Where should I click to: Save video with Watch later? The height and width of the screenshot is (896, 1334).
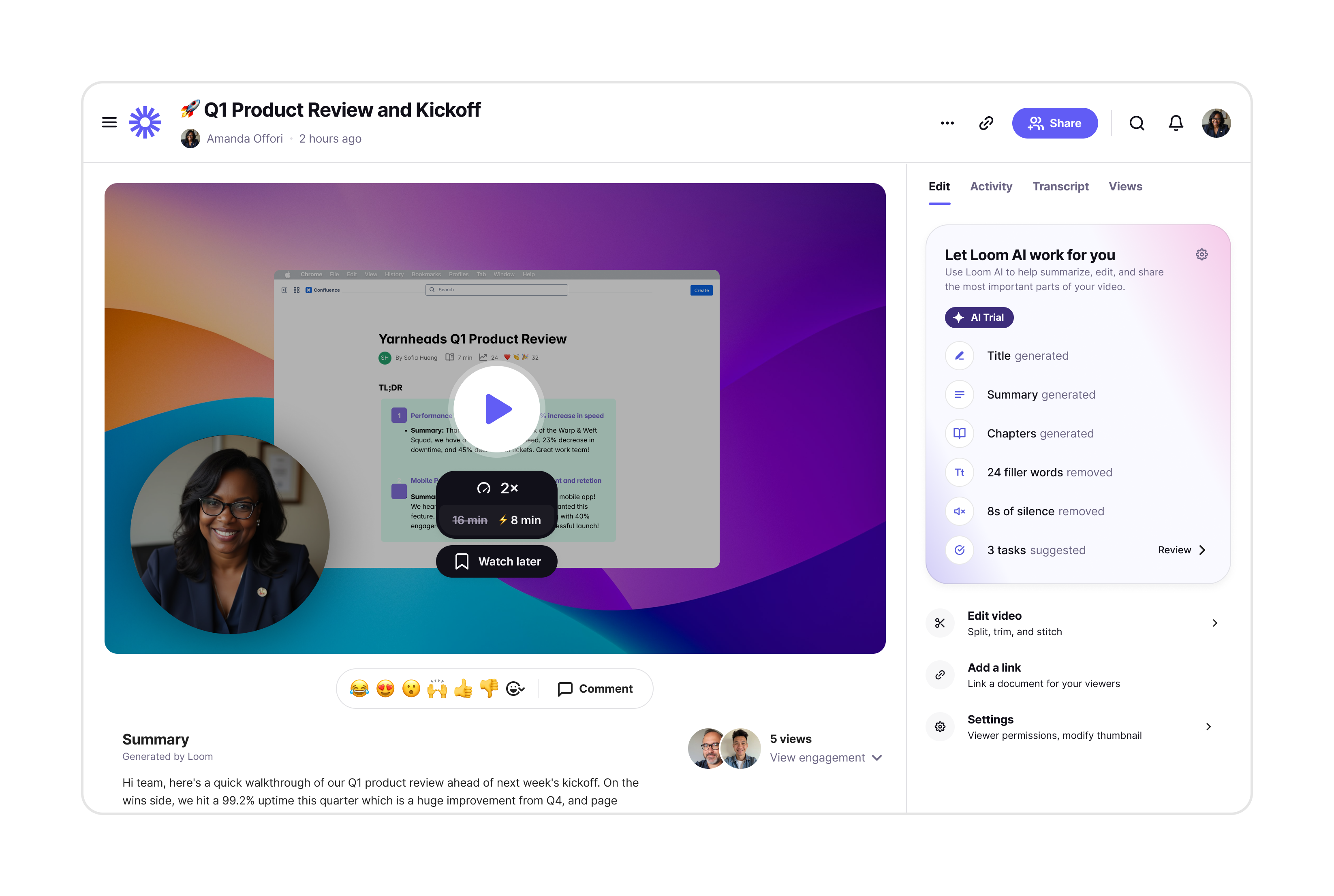[x=497, y=562]
